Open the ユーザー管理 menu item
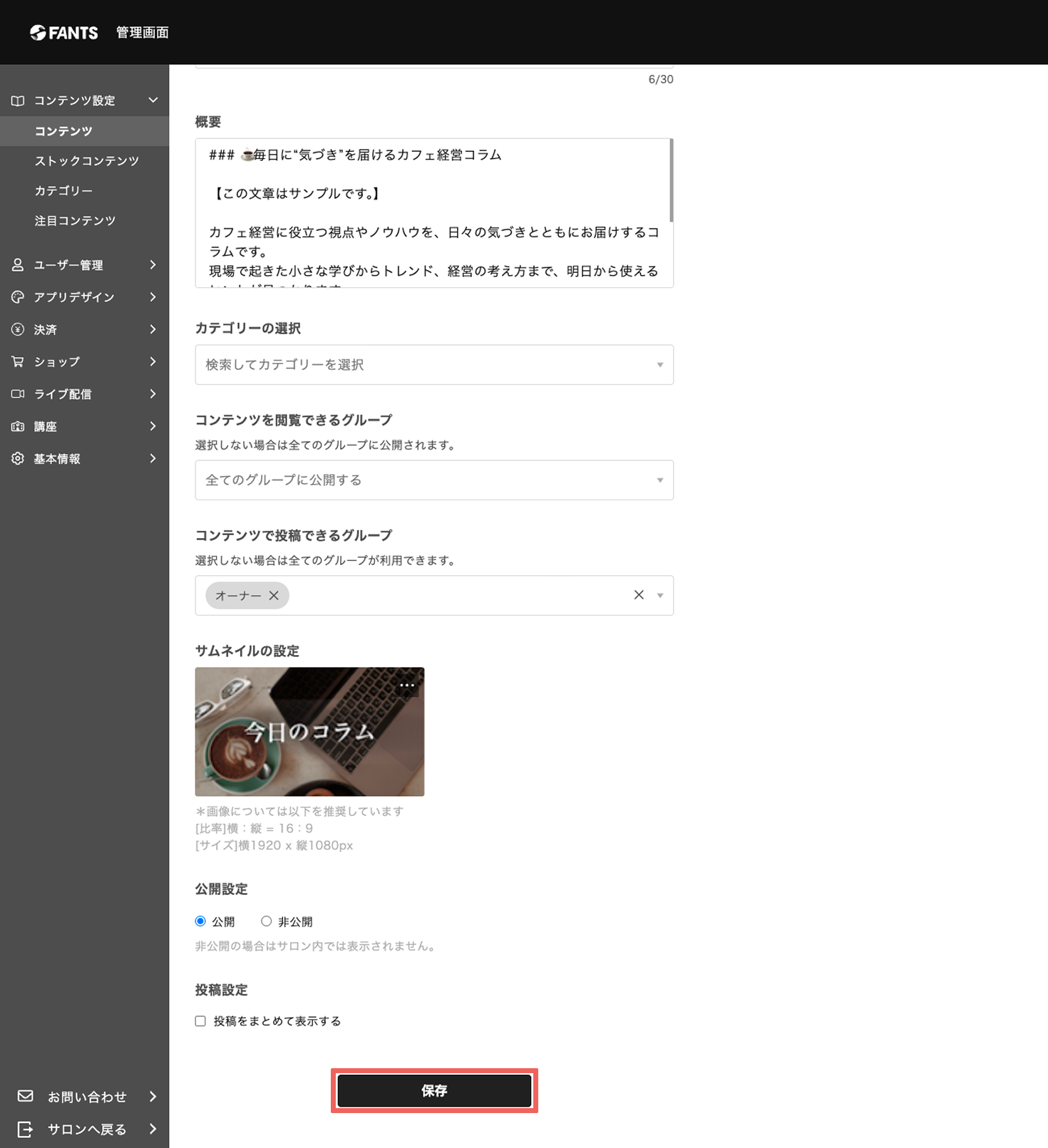 [84, 265]
